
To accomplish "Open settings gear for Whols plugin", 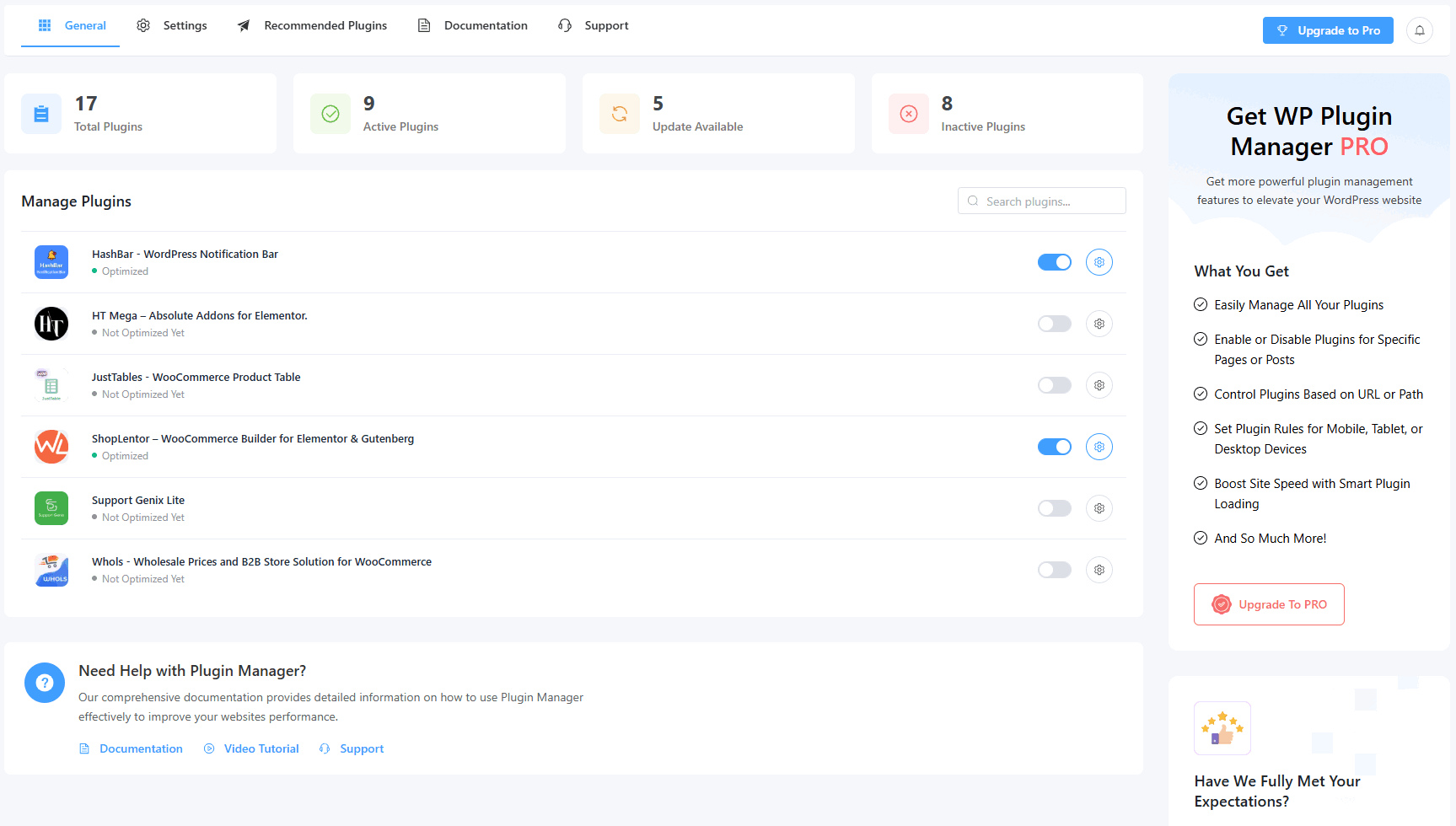I will 1099,570.
